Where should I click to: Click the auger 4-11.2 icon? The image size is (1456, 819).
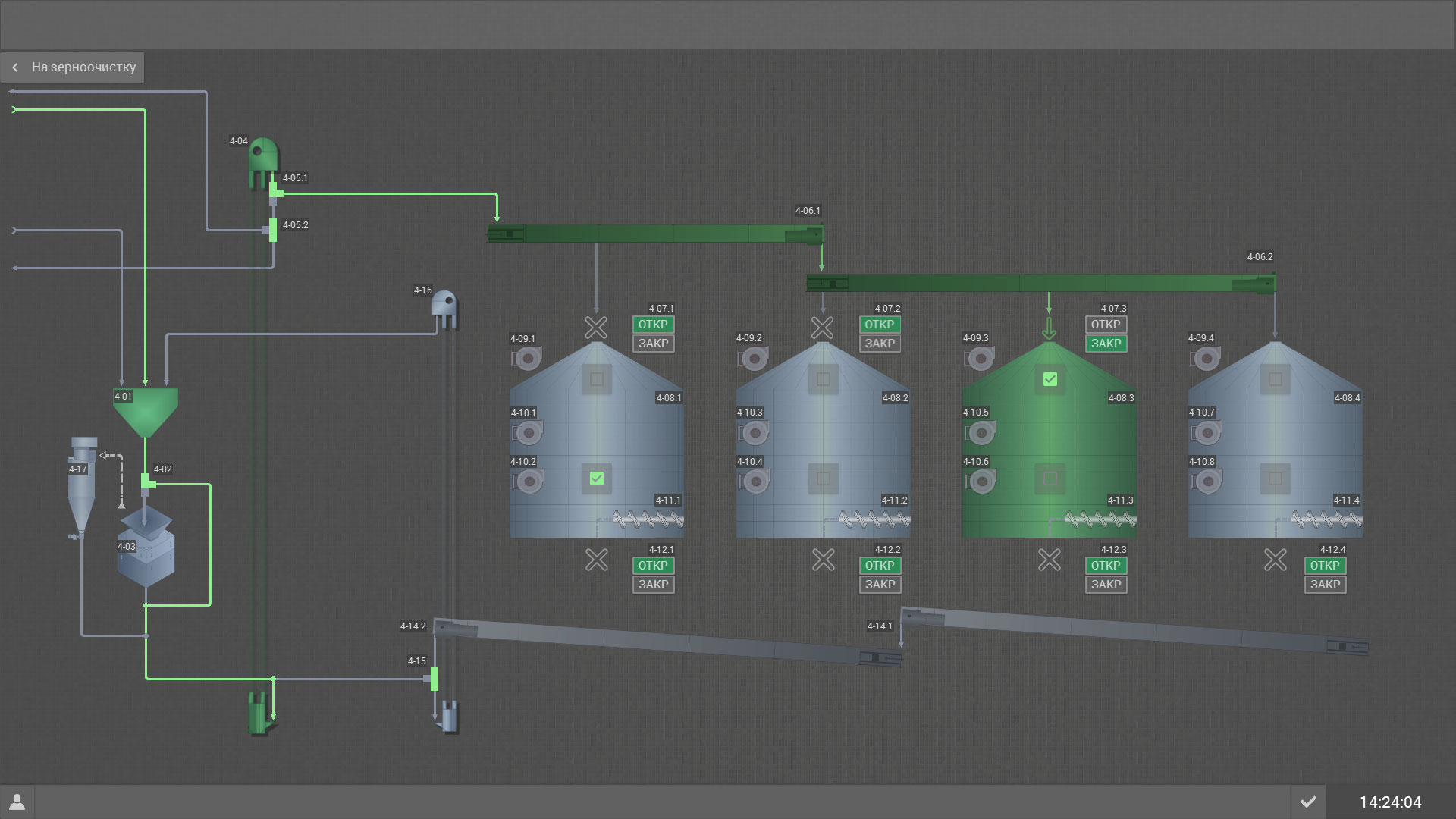(874, 520)
